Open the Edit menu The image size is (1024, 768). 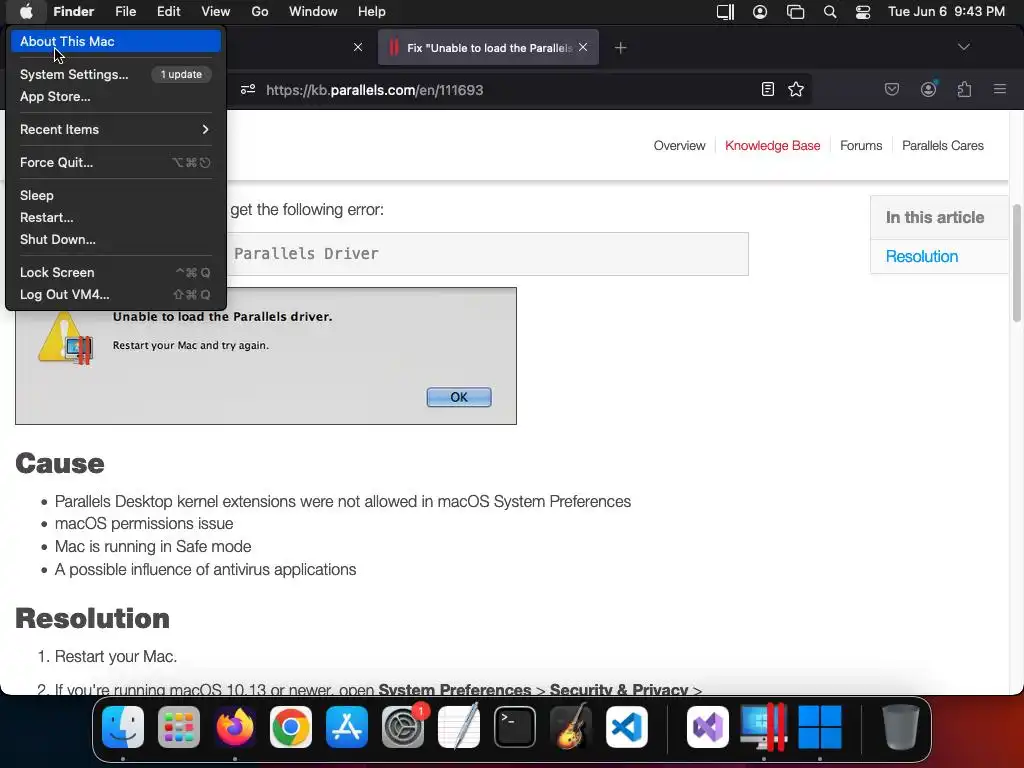(x=168, y=11)
